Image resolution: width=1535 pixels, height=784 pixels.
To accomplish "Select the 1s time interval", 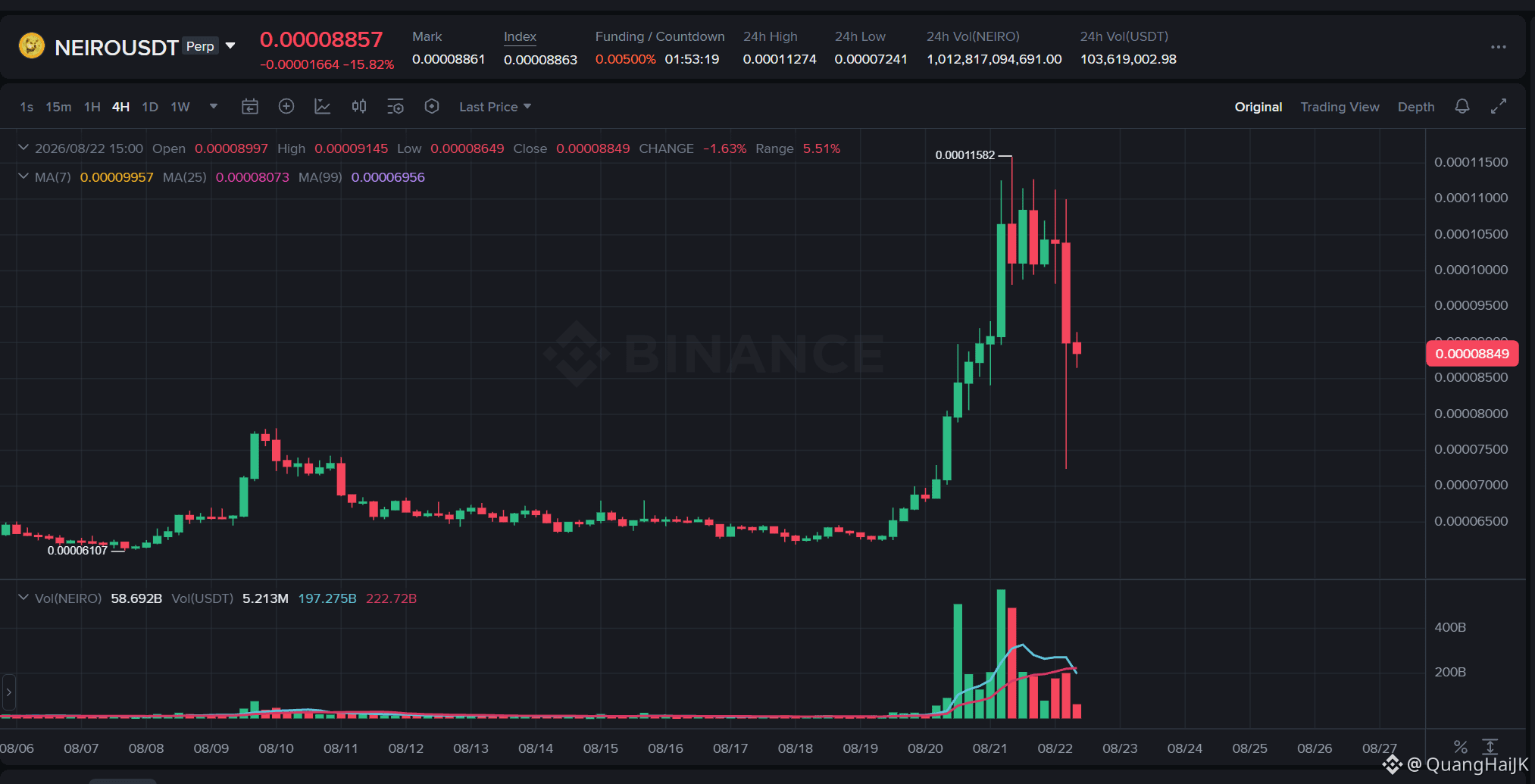I will tap(27, 107).
